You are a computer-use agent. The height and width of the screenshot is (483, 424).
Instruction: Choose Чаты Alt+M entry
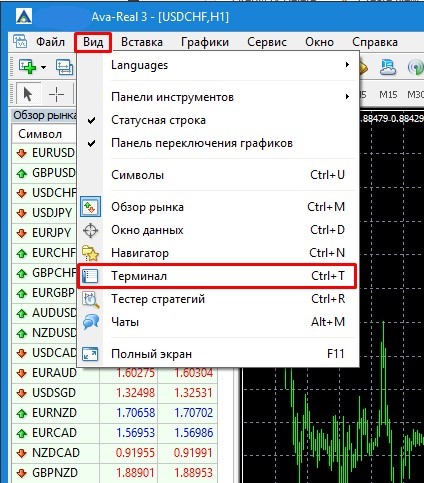[x=218, y=322]
